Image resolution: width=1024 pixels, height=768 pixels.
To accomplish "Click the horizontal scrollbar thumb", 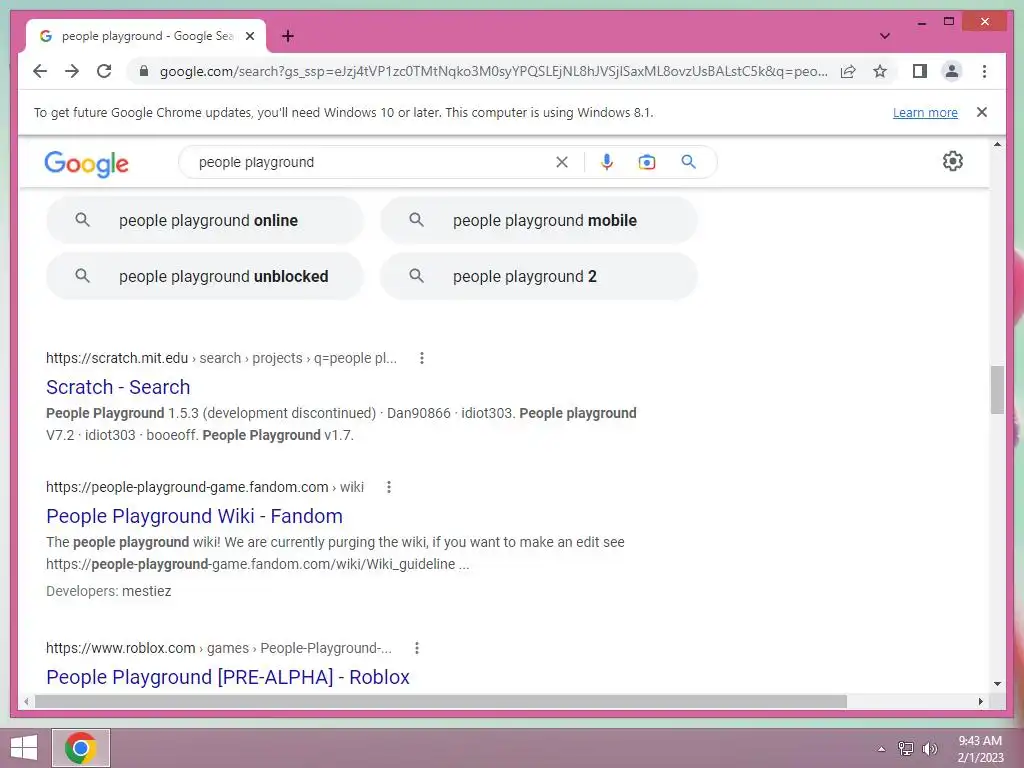I will point(441,701).
